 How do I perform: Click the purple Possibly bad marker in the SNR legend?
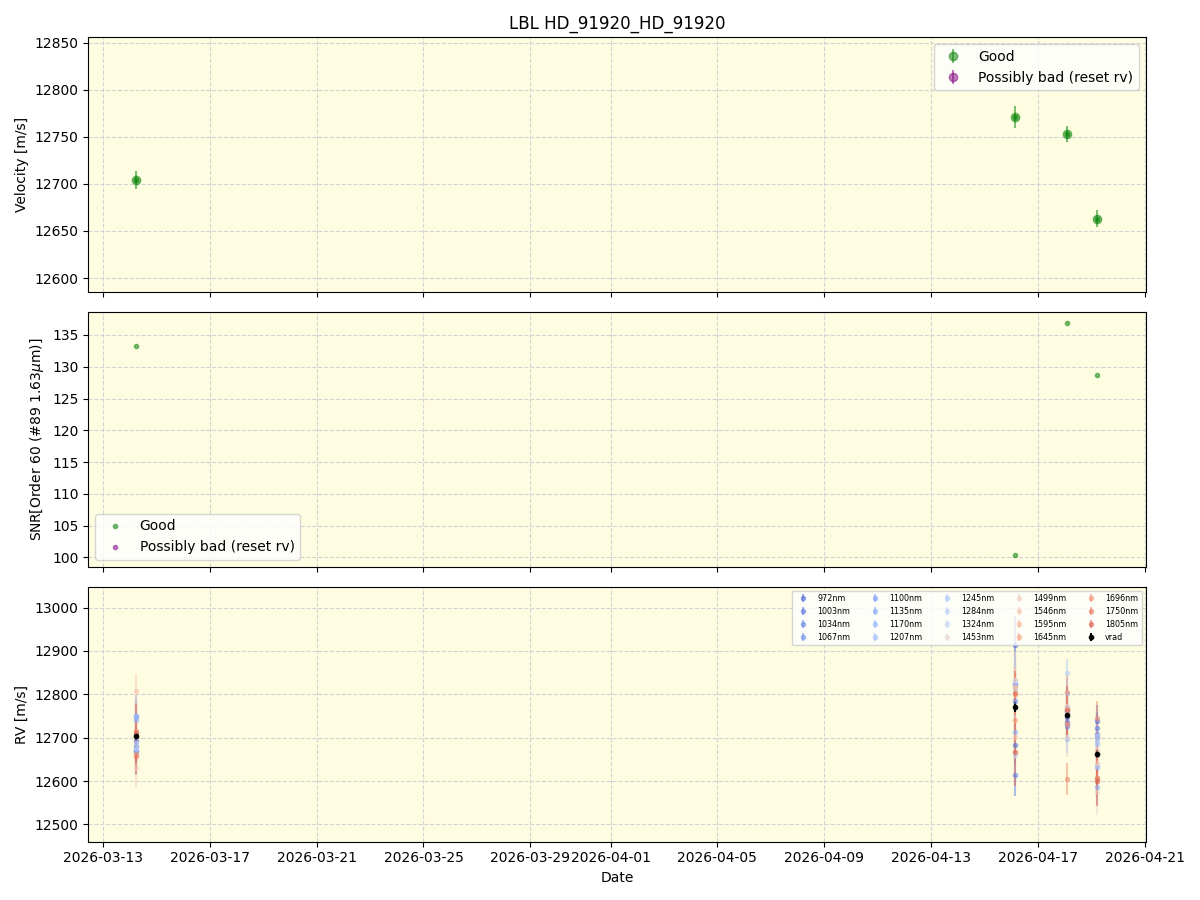click(x=114, y=547)
